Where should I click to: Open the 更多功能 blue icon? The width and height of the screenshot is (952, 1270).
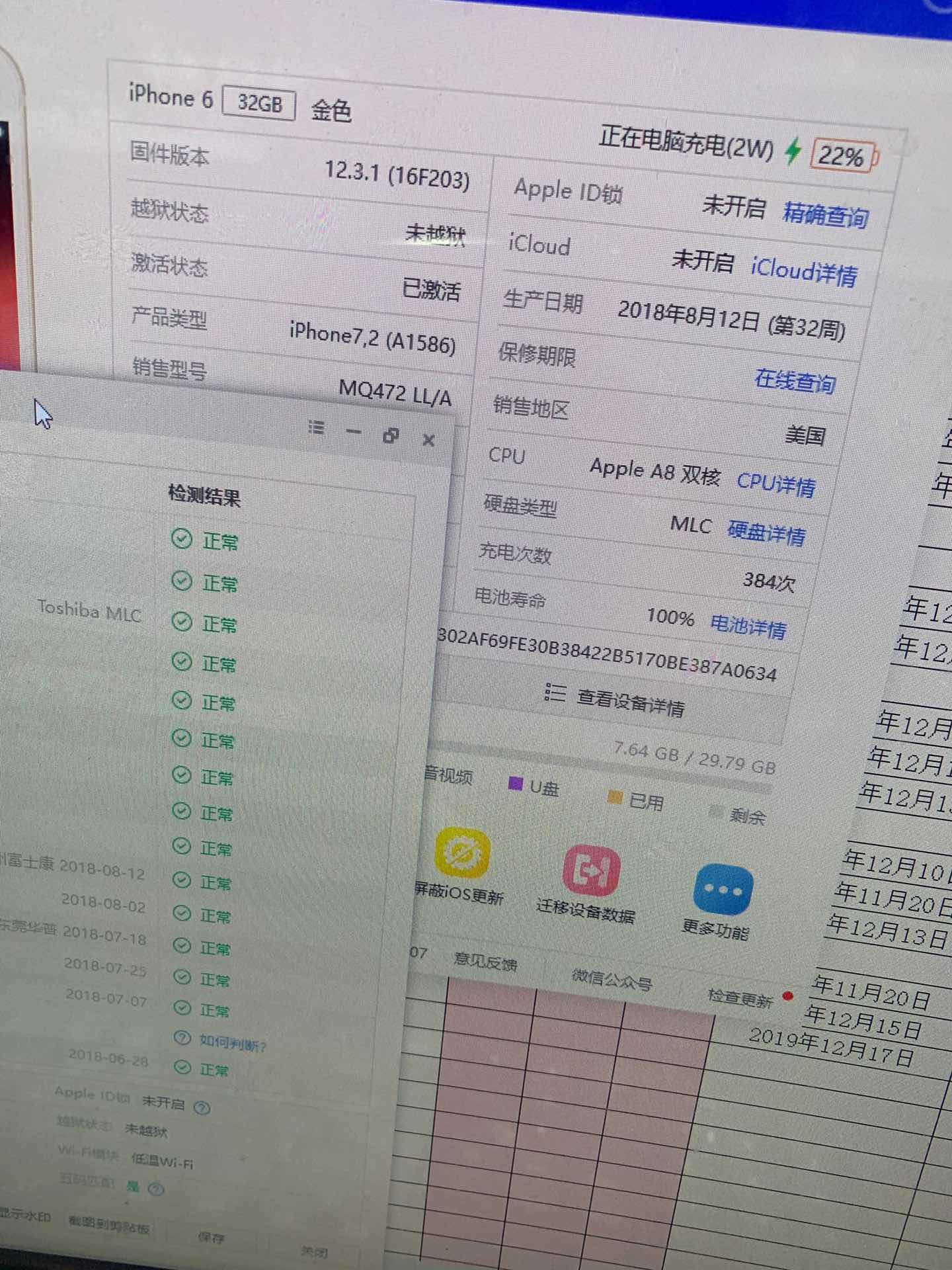point(723,889)
